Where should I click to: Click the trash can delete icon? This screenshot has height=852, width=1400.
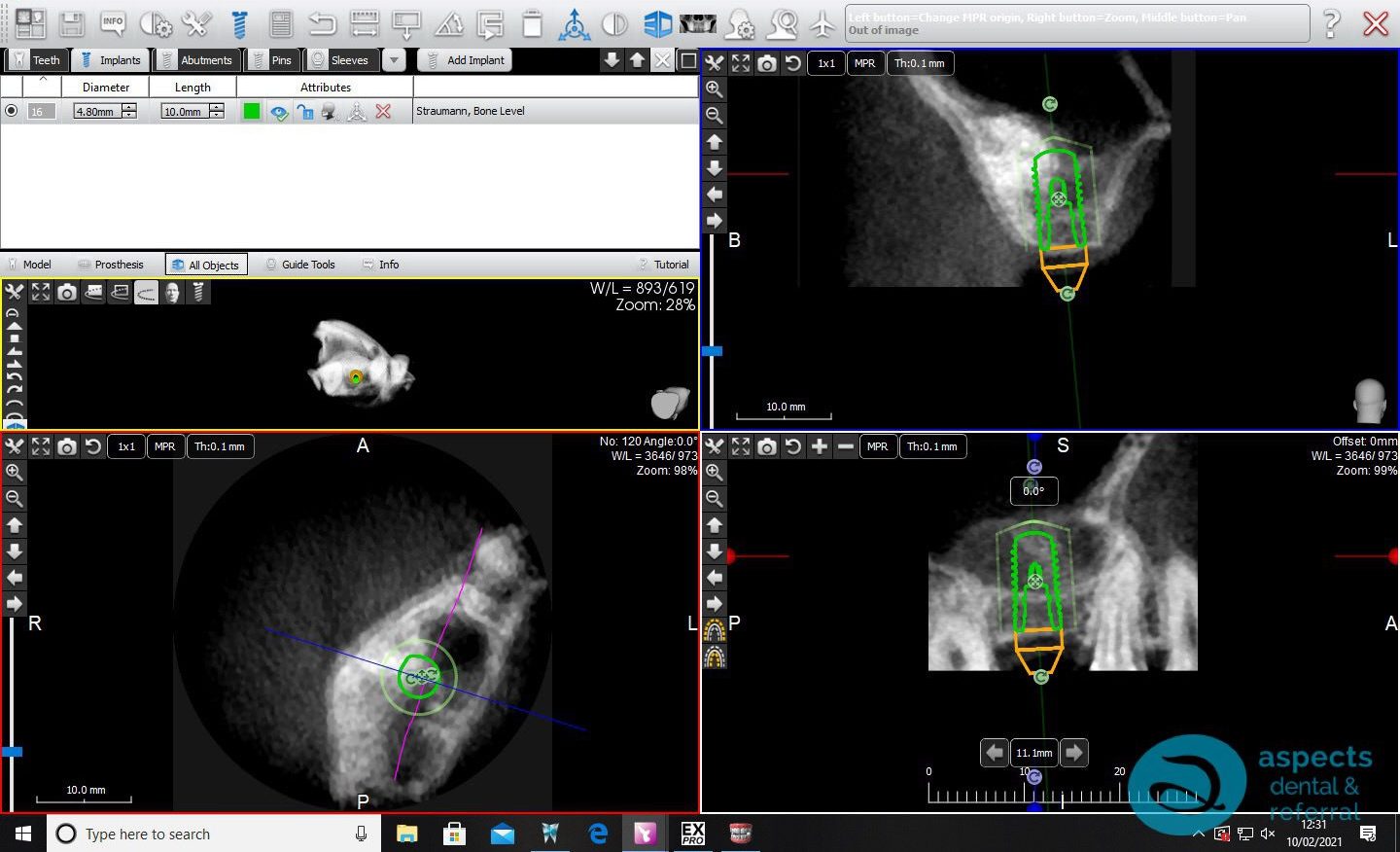click(532, 23)
